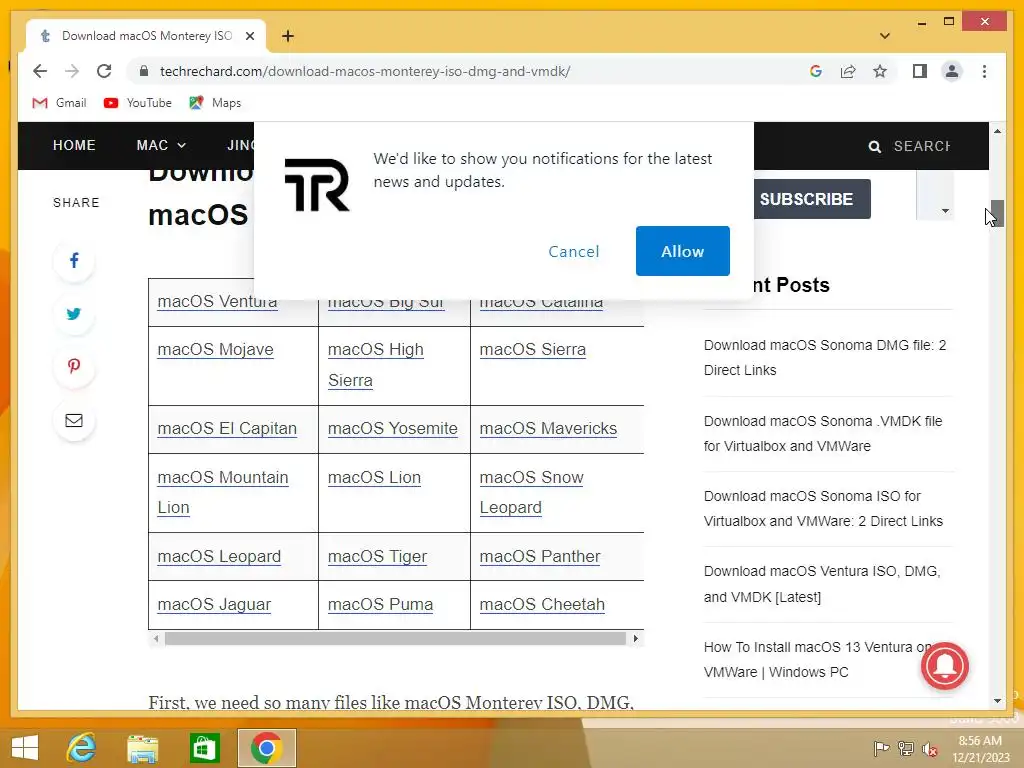1024x768 pixels.
Task: Open macOS Sonoma .VMDK file post
Action: click(823, 434)
